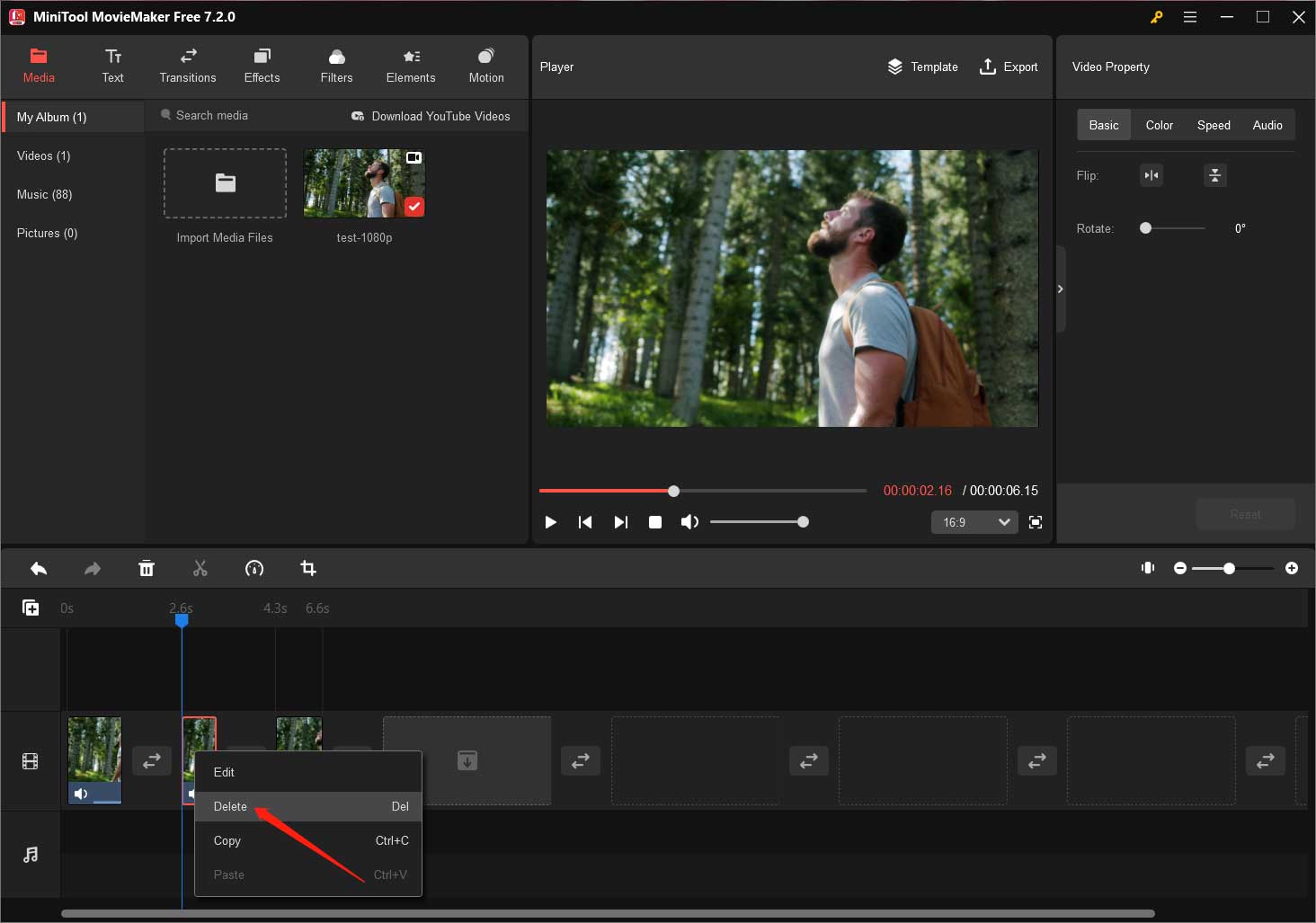Click the horizontal timeline scrollbar
This screenshot has height=923, width=1316.
(608, 913)
